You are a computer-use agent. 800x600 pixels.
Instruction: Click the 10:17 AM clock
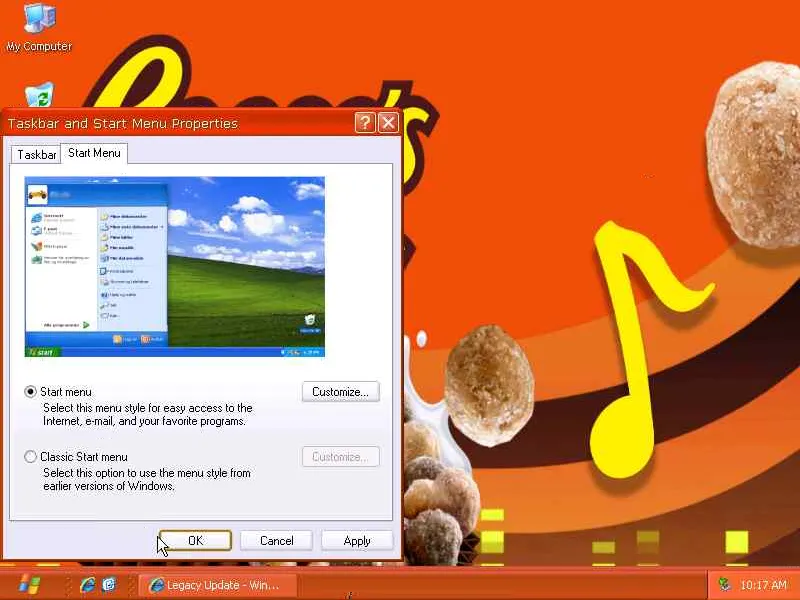pos(763,585)
